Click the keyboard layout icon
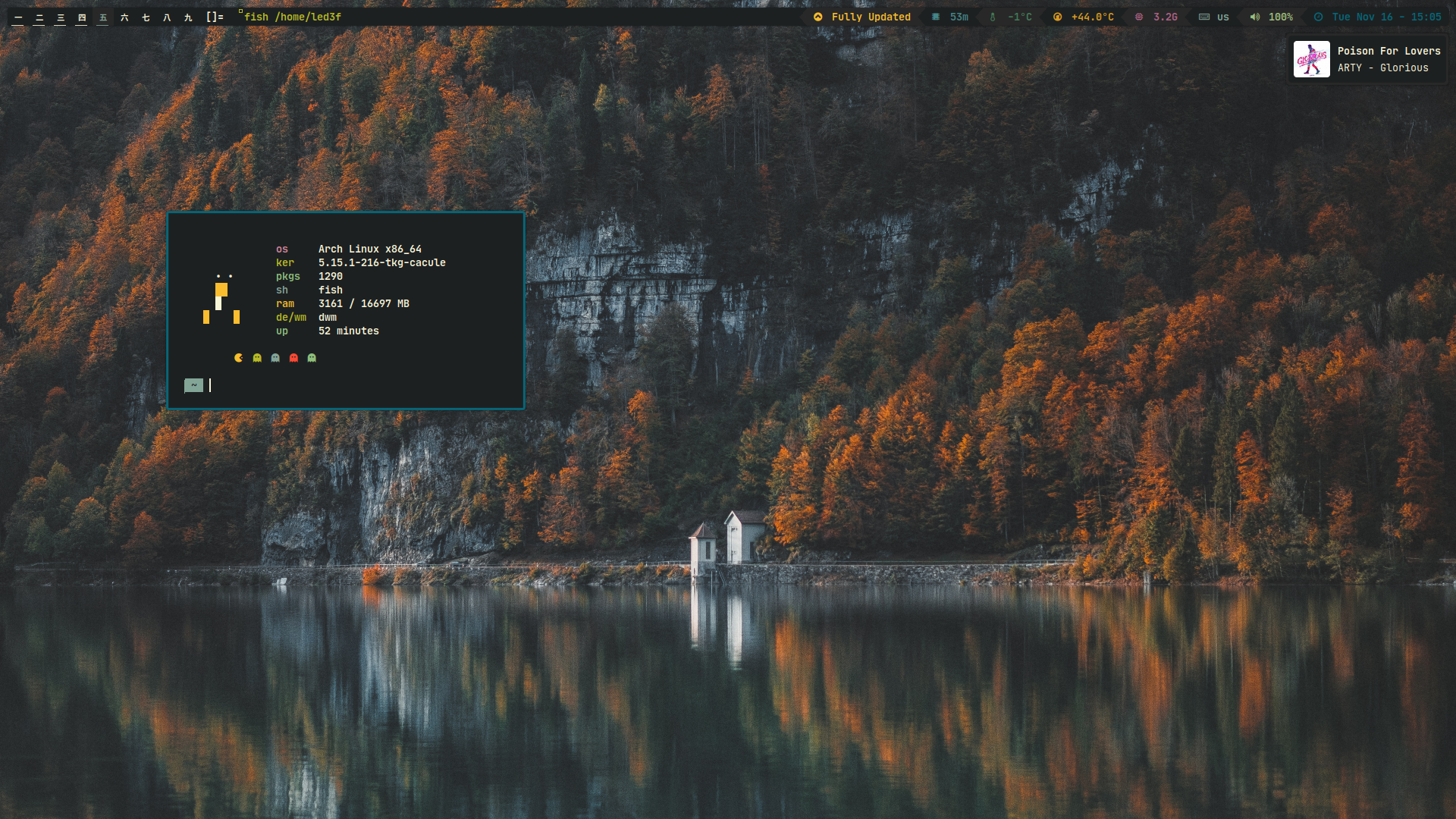 tap(1204, 17)
